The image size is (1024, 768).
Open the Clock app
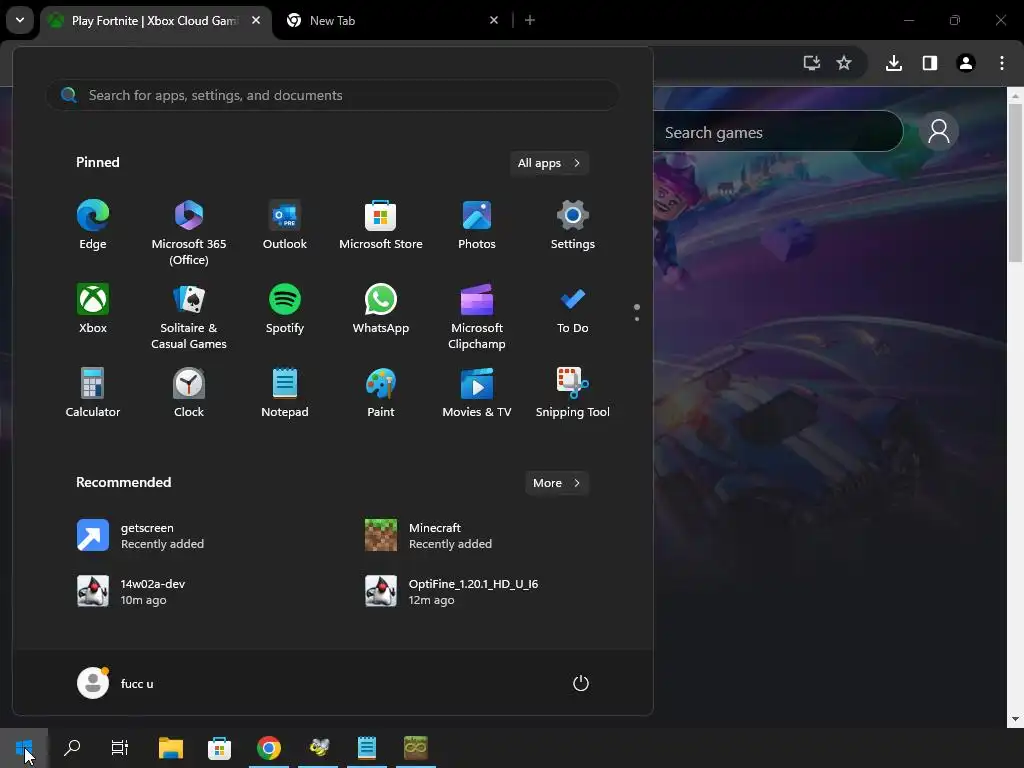pos(189,392)
